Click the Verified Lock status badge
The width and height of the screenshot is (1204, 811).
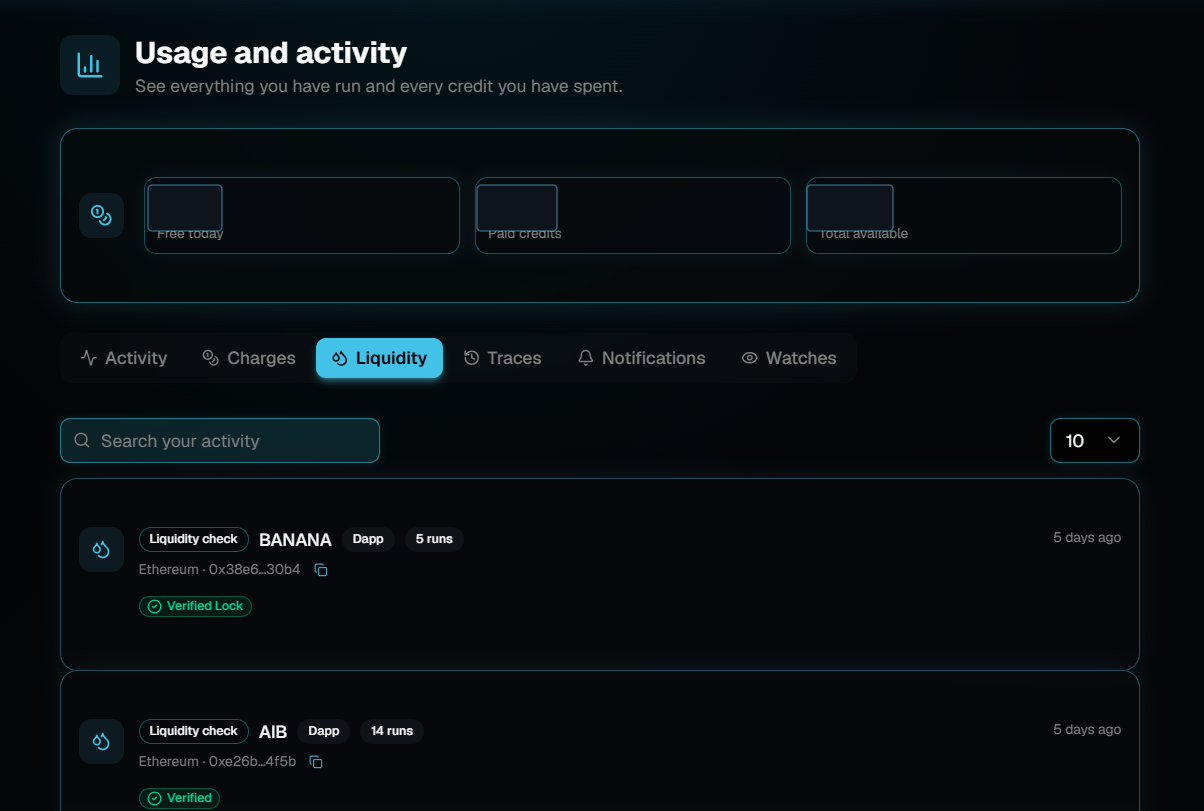coord(195,606)
